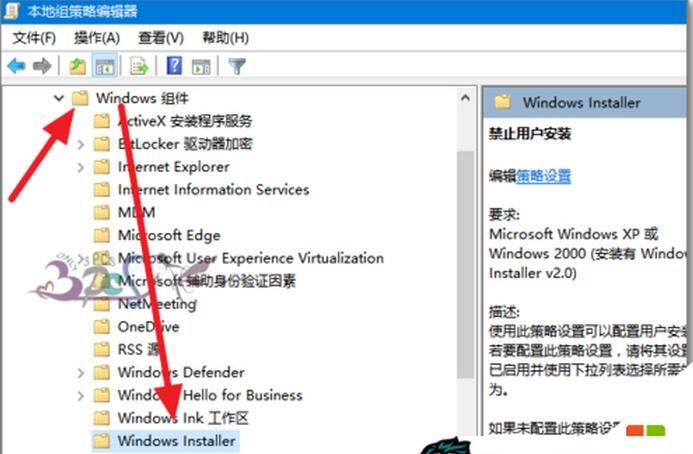The width and height of the screenshot is (693, 454).
Task: Click the blue Back arrow toolbar icon
Action: pos(16,66)
